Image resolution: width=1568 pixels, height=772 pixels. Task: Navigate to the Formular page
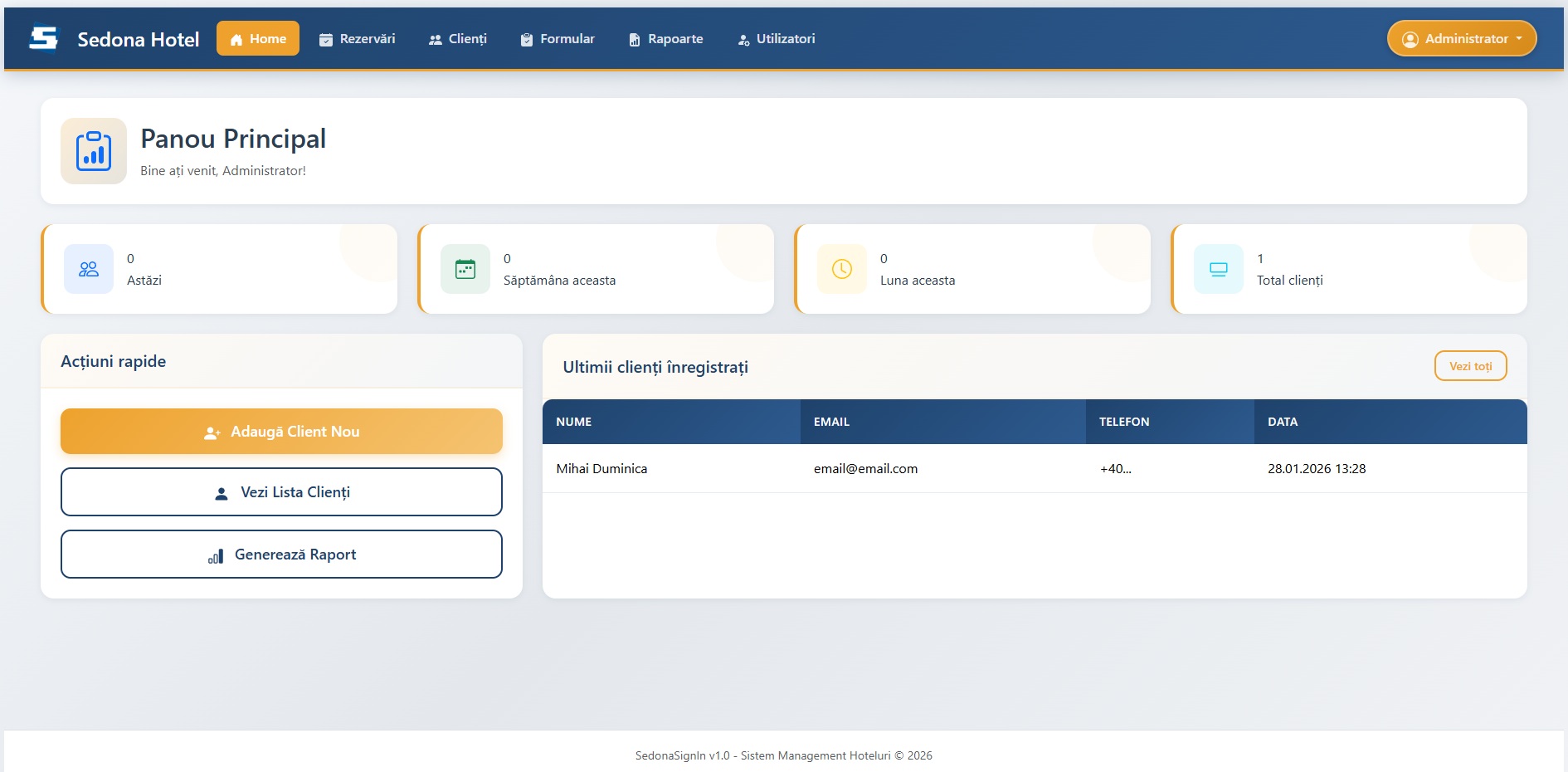pos(558,39)
